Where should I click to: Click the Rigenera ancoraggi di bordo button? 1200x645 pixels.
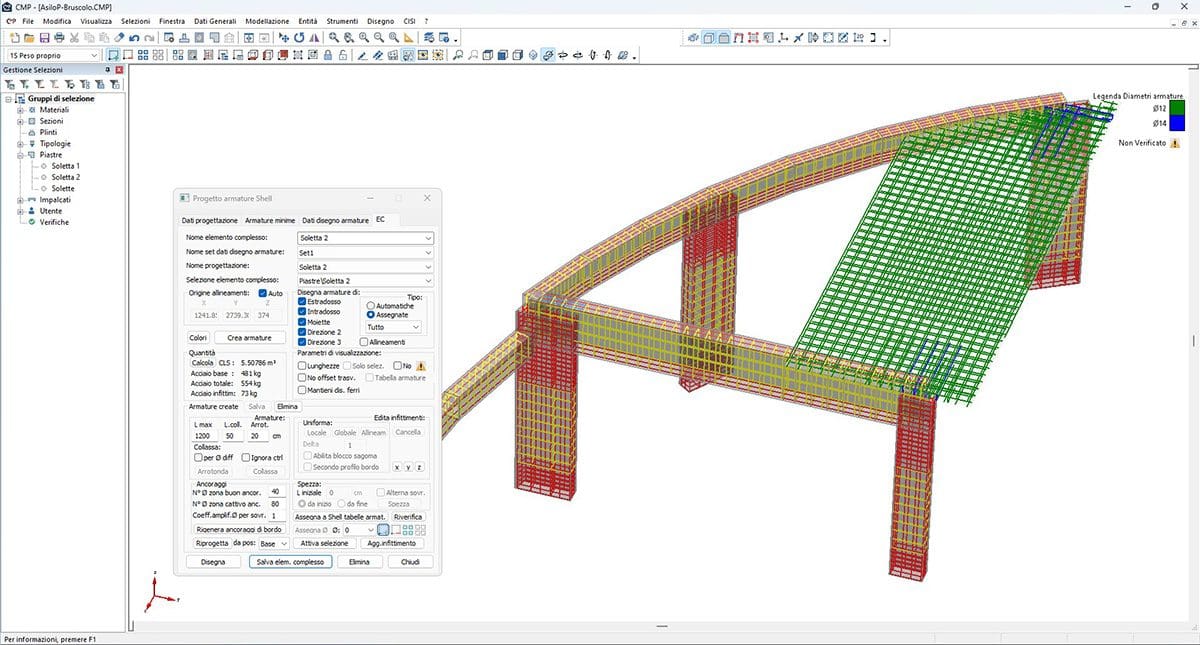pyautogui.click(x=238, y=529)
